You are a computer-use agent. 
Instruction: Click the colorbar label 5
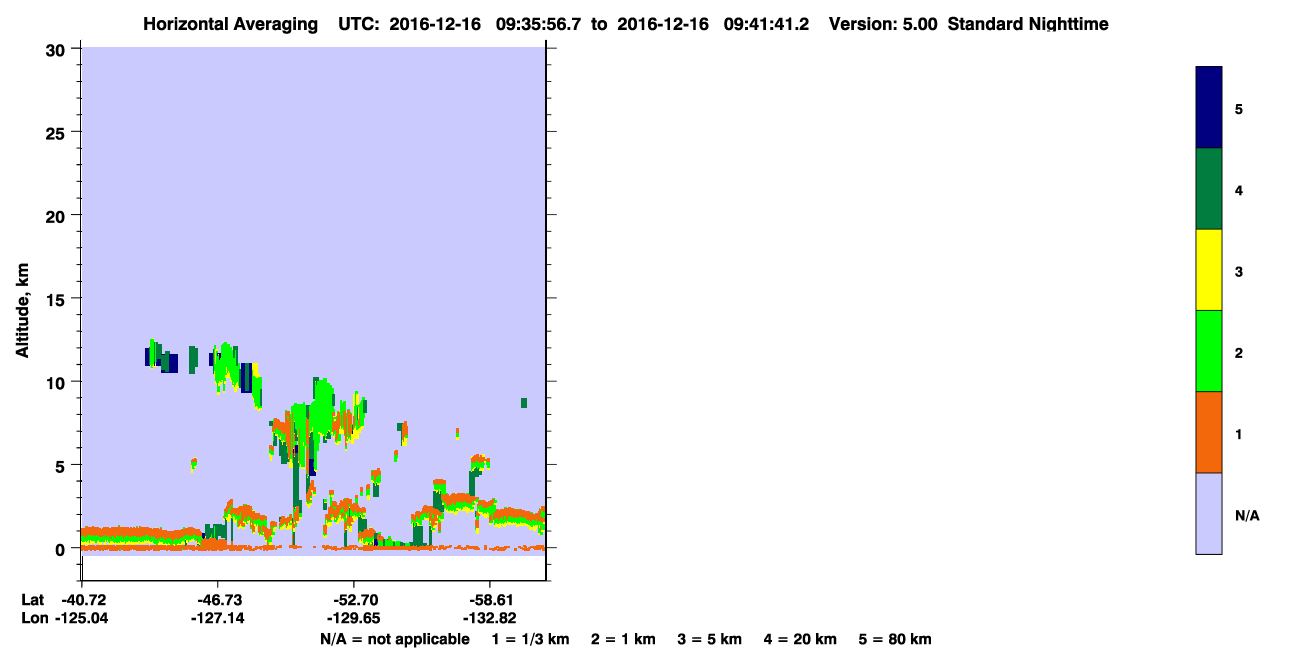[1239, 109]
